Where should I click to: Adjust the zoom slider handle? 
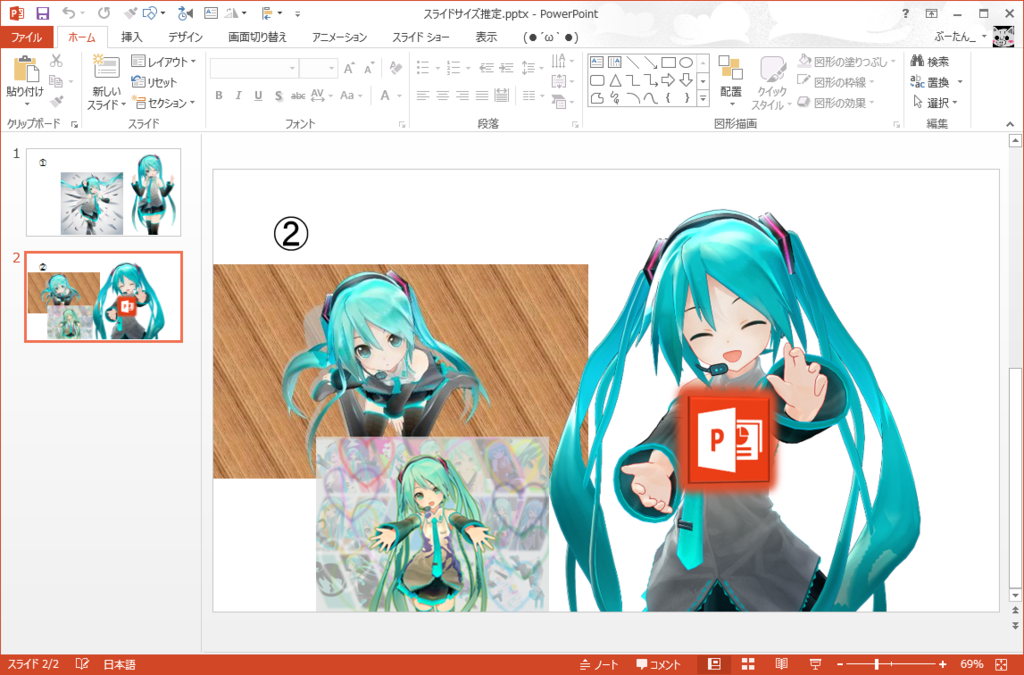tap(876, 665)
